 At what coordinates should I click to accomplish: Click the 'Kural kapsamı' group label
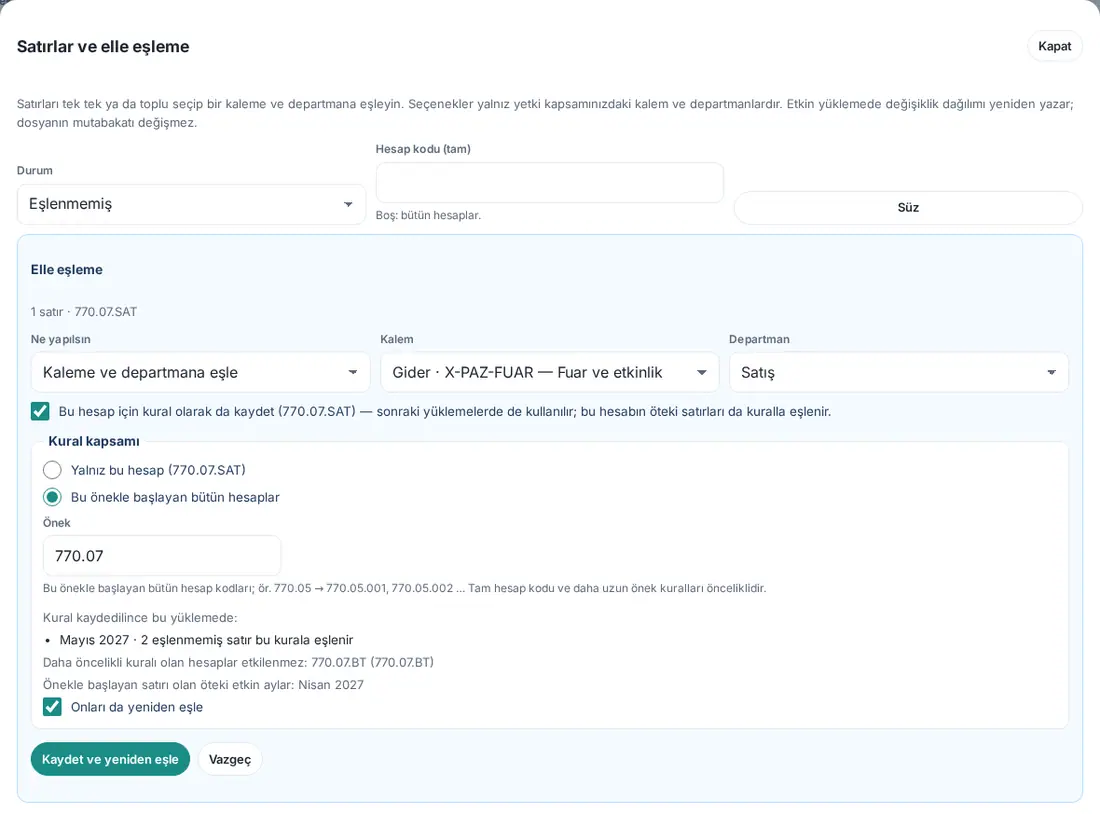[94, 441]
